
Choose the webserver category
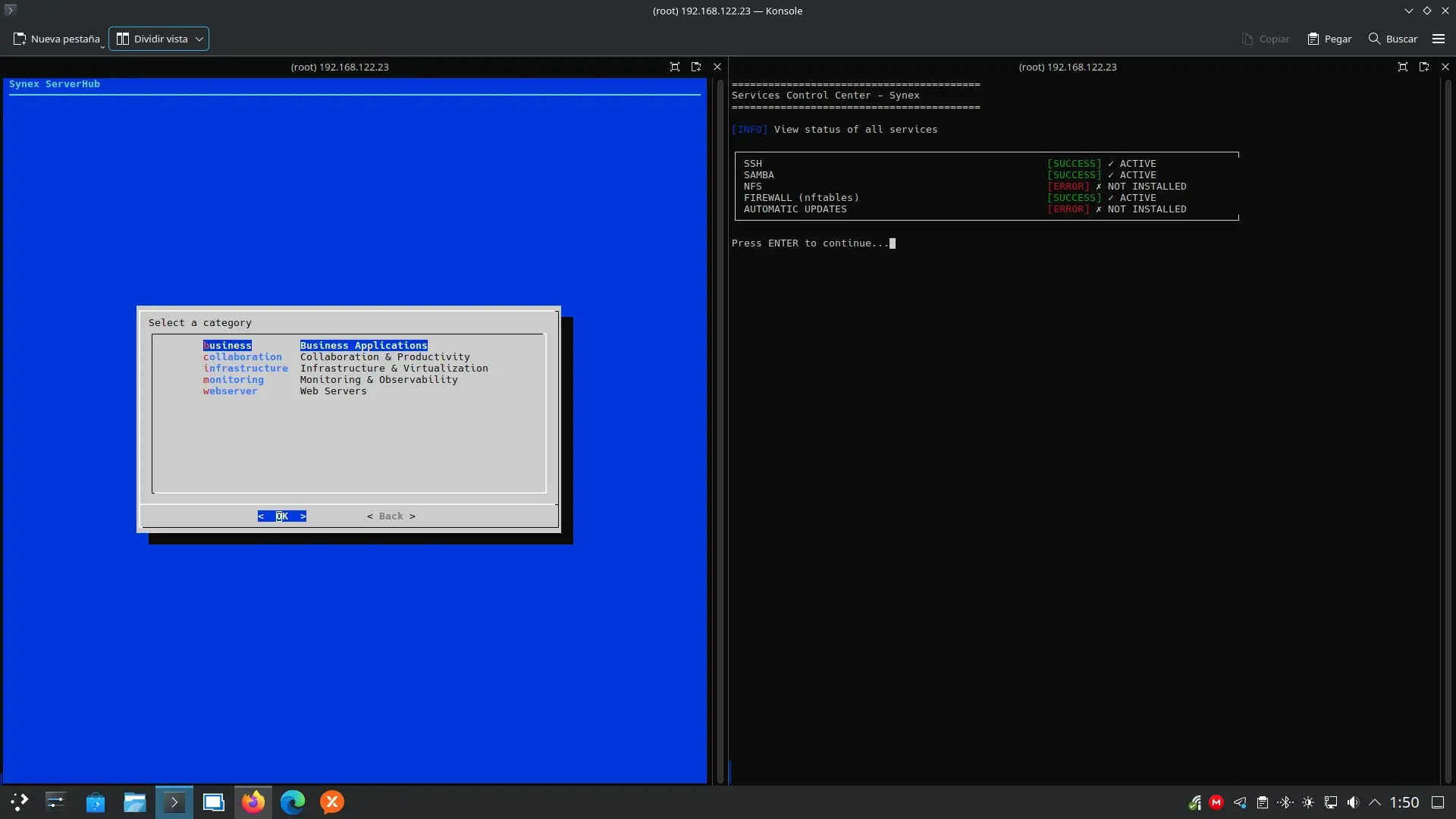click(230, 391)
